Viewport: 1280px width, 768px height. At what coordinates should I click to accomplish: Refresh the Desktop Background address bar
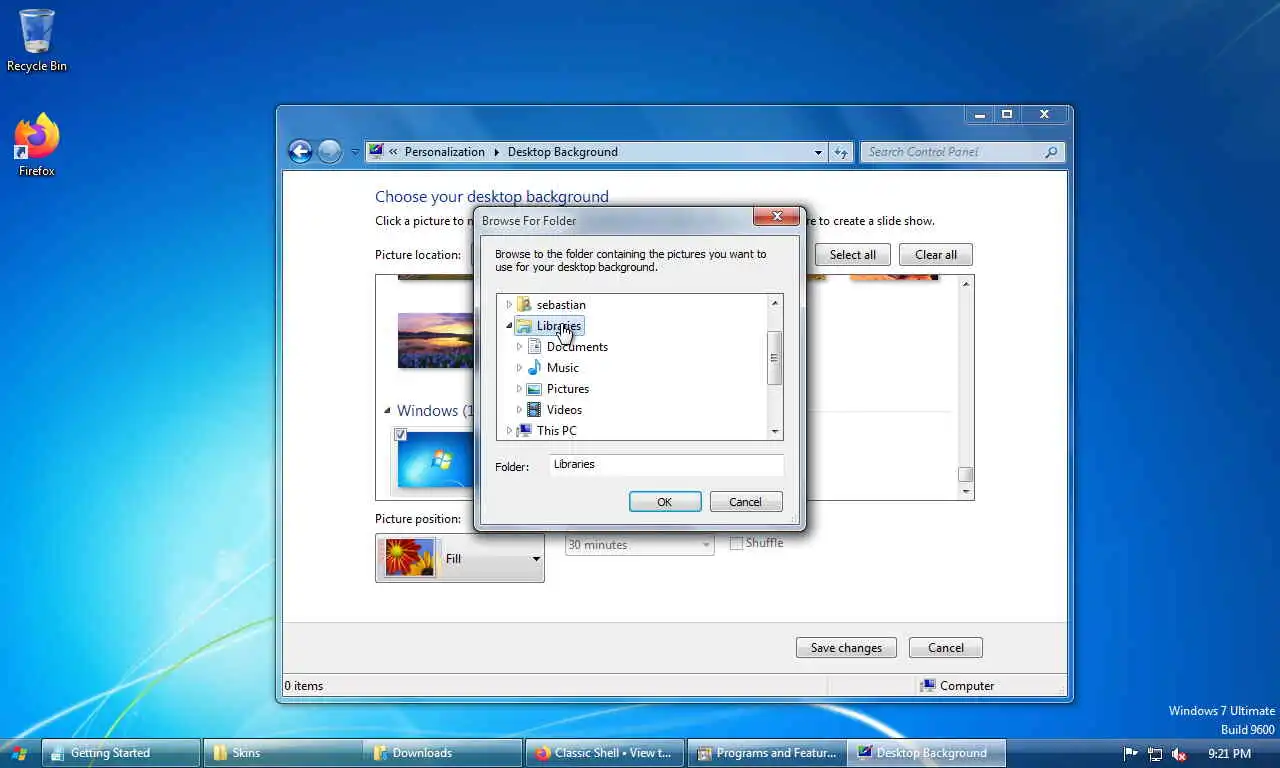tap(841, 152)
